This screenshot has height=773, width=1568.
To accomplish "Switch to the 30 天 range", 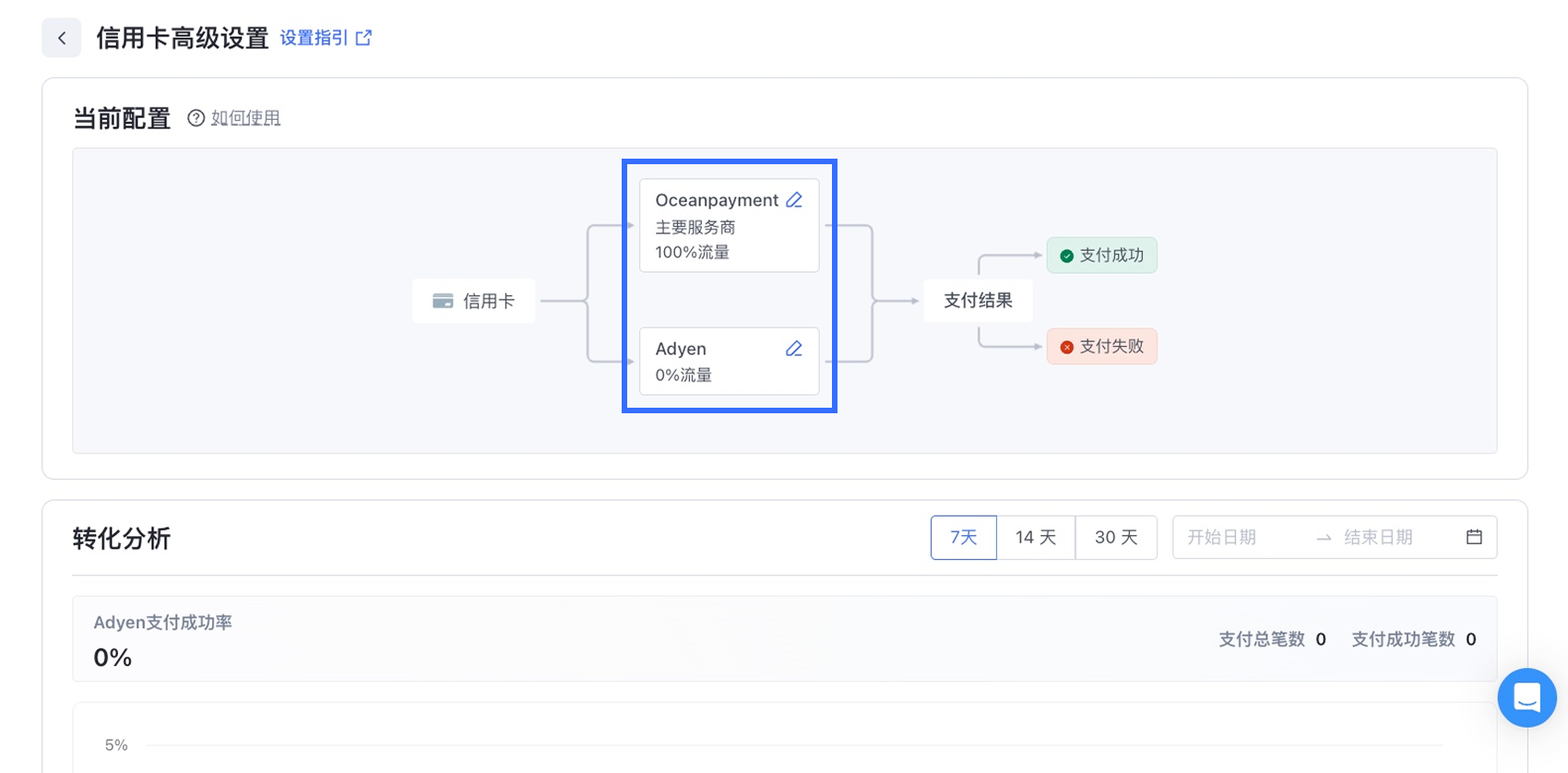I will pos(1116,537).
